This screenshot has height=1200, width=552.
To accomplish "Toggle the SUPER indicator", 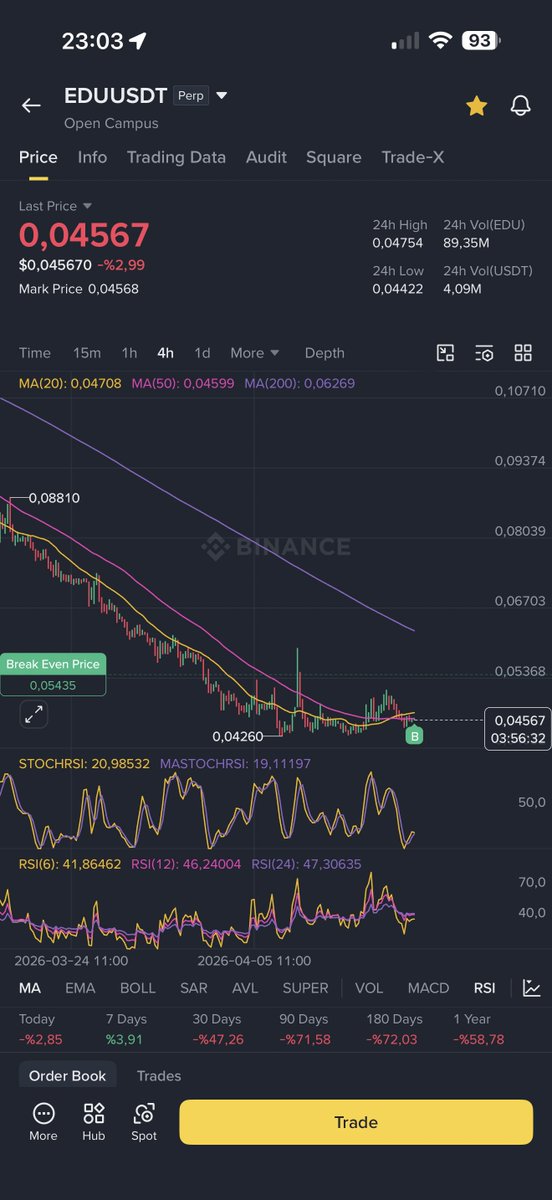I will coord(305,988).
